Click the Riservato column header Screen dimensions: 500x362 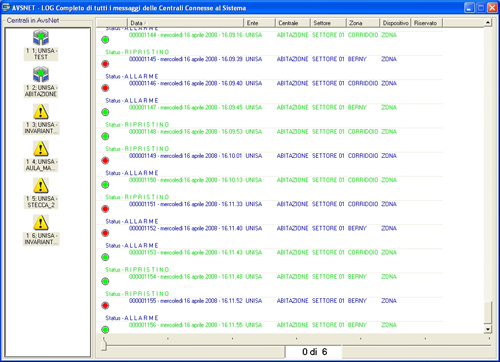427,23
